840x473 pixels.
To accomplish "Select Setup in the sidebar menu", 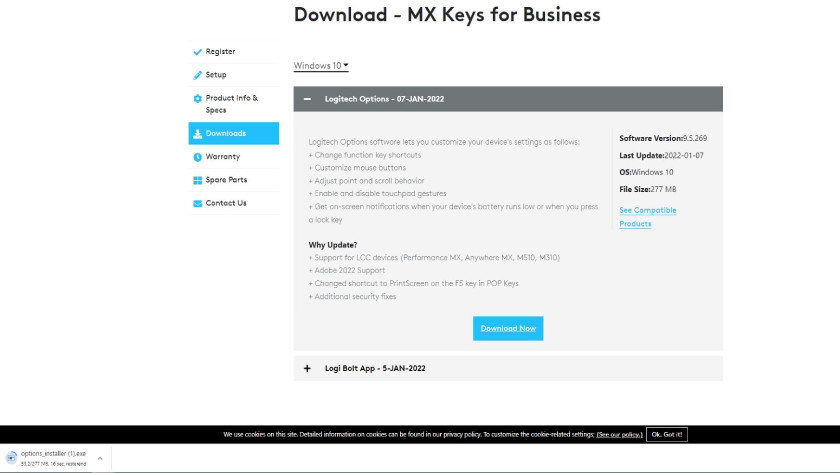I will (216, 75).
